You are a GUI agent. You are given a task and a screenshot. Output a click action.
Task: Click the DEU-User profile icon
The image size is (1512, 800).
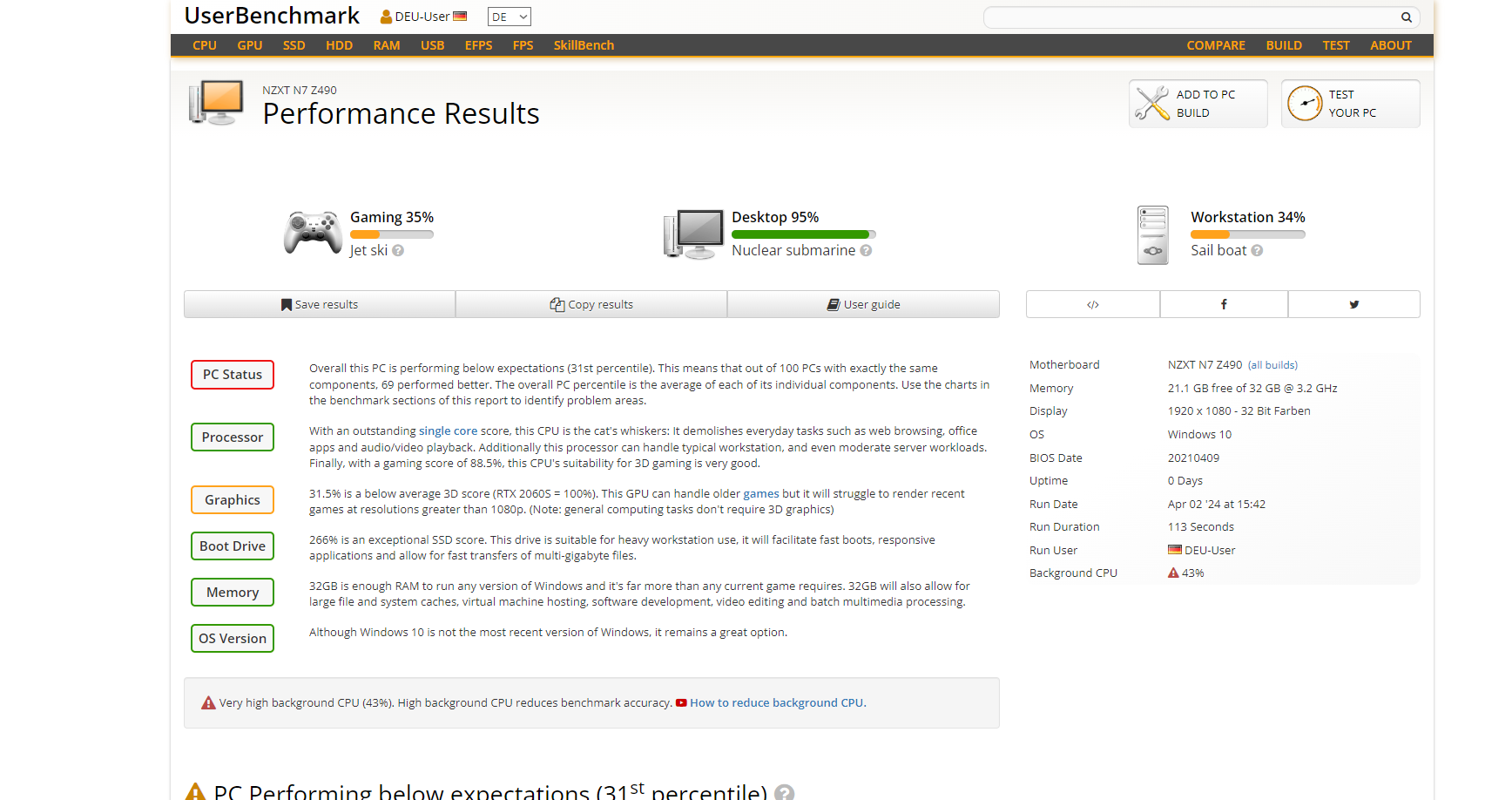pyautogui.click(x=386, y=17)
